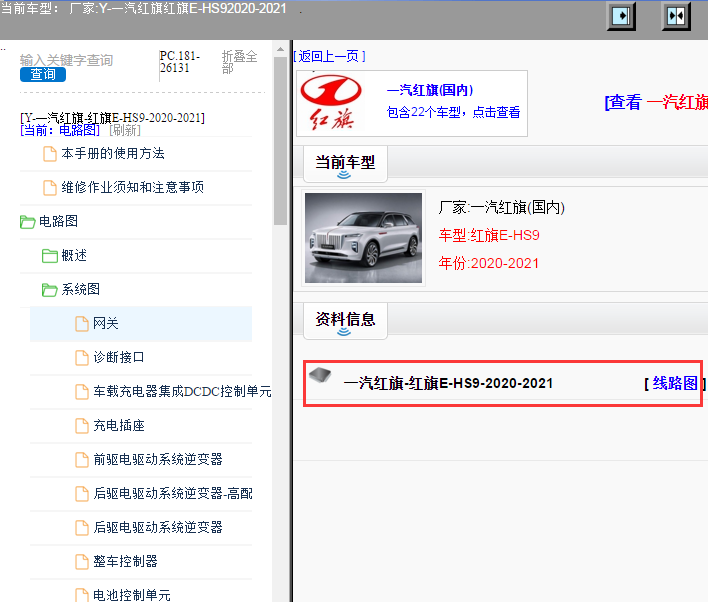Screen dimensions: 708x602
Task: Open the 一汽红旗(国内) brand link
Action: pos(430,90)
